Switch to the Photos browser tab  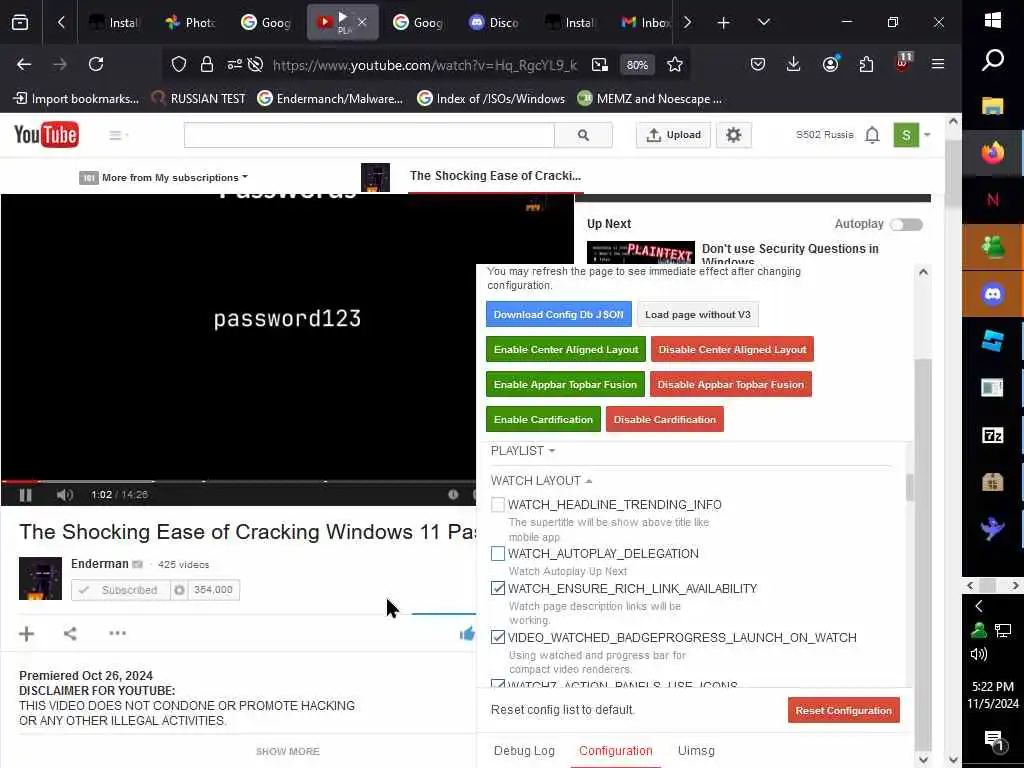[x=191, y=23]
